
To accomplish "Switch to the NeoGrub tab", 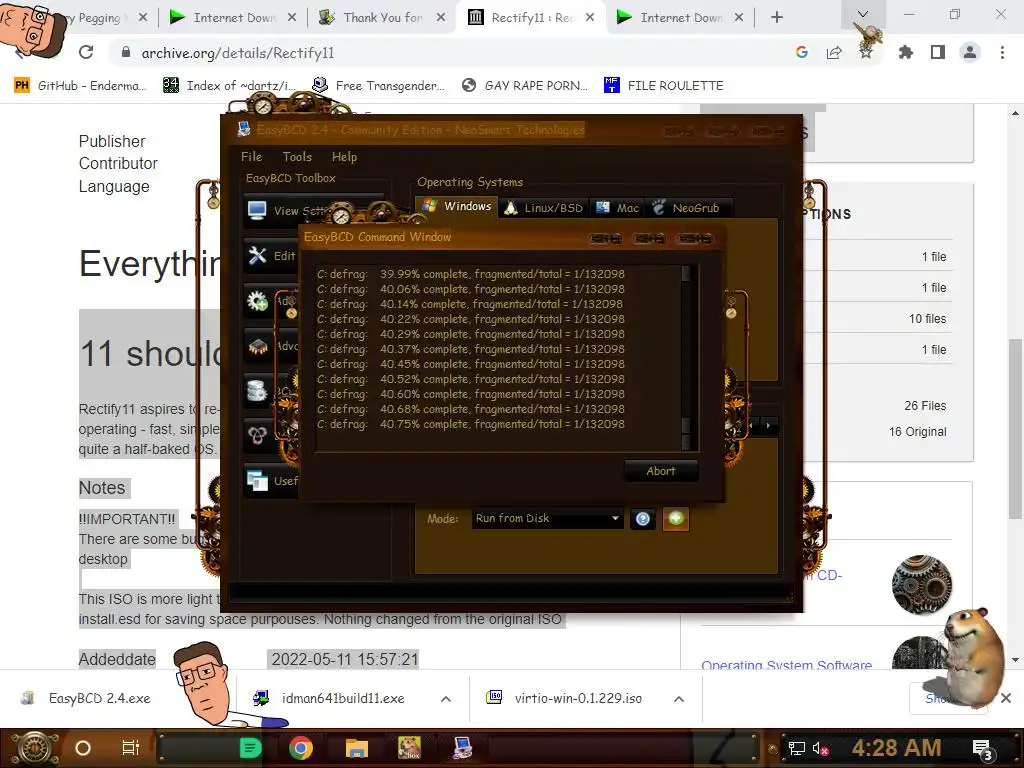I will coord(686,208).
